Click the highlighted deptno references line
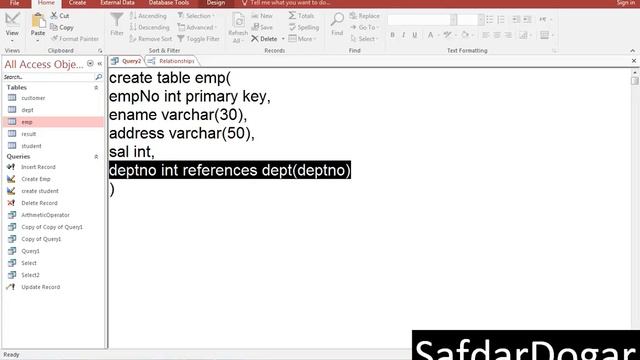 [x=230, y=170]
